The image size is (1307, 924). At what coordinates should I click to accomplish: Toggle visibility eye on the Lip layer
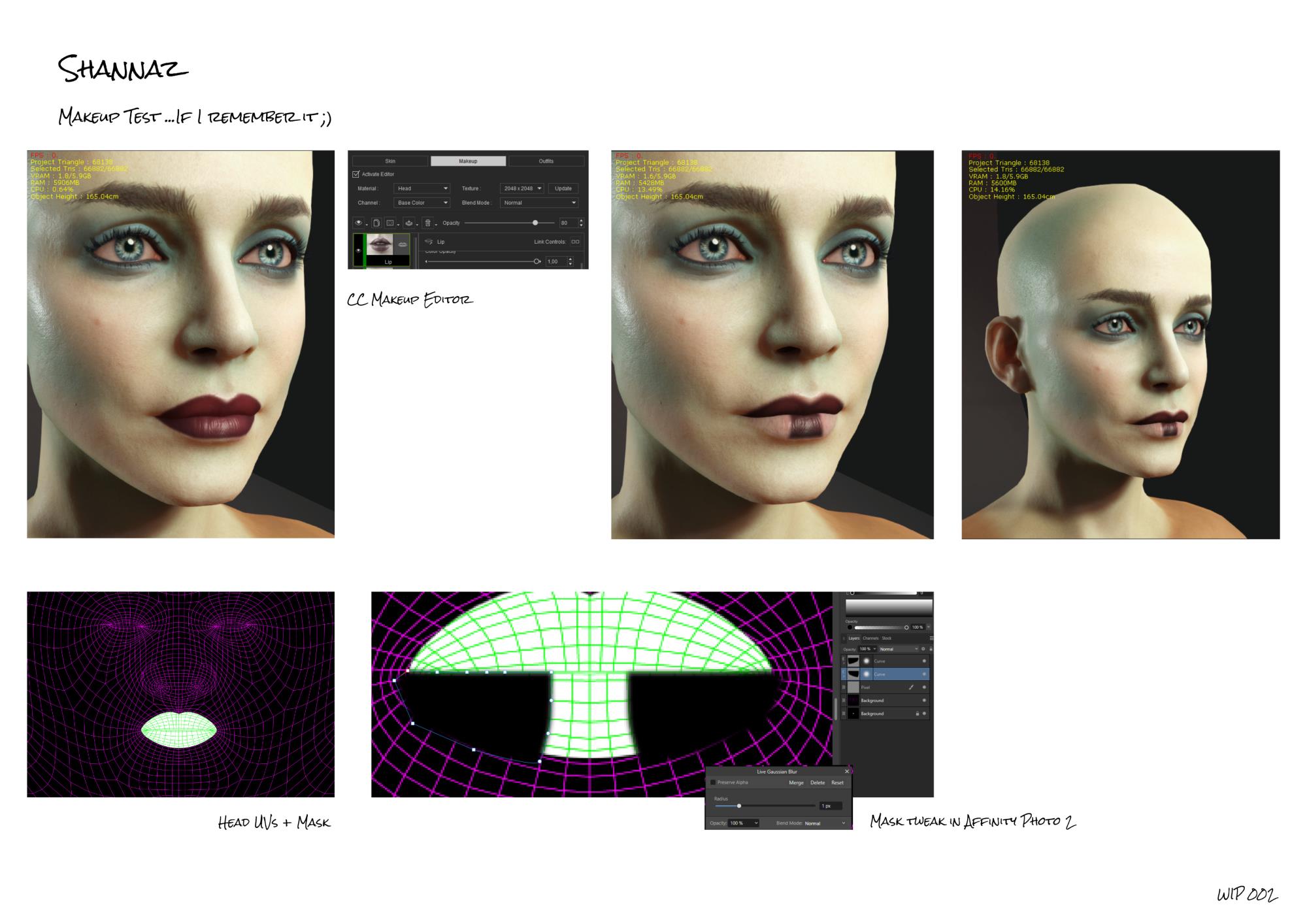click(358, 250)
